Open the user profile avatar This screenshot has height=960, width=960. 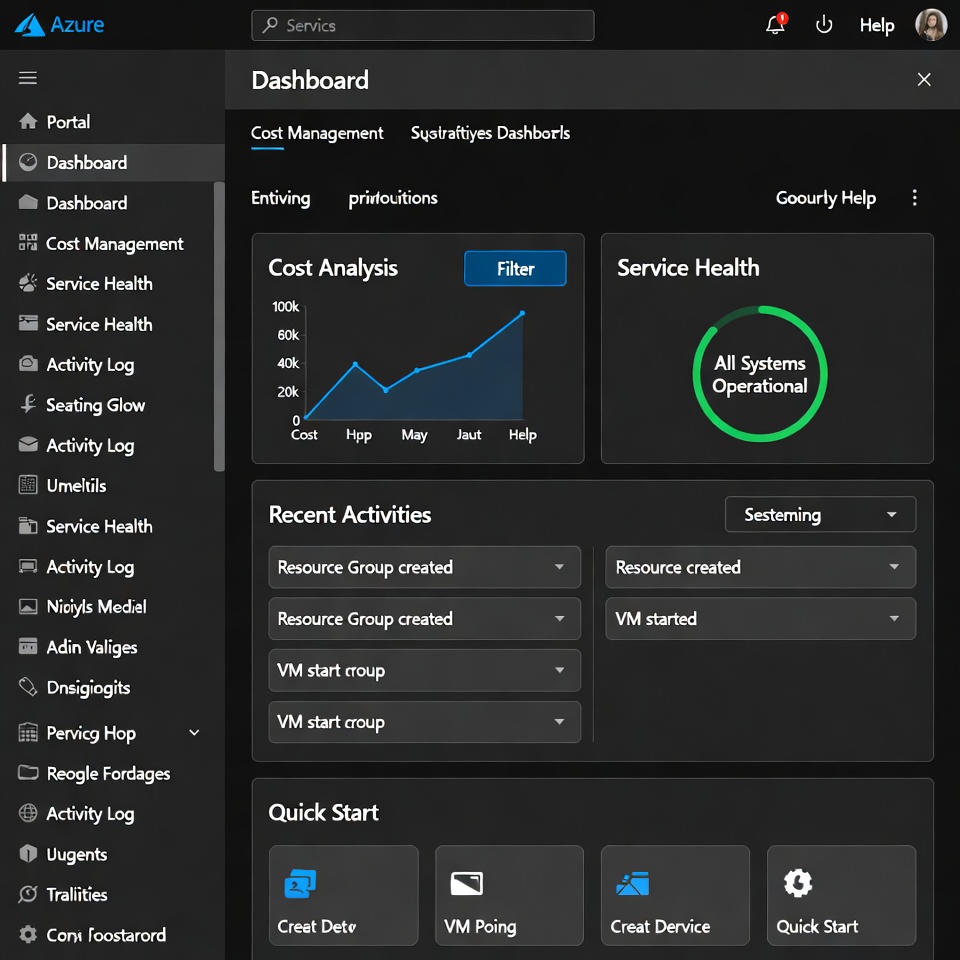(930, 26)
